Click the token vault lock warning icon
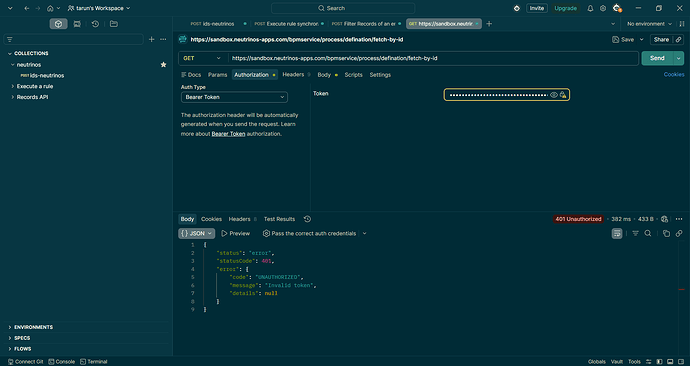 point(563,95)
